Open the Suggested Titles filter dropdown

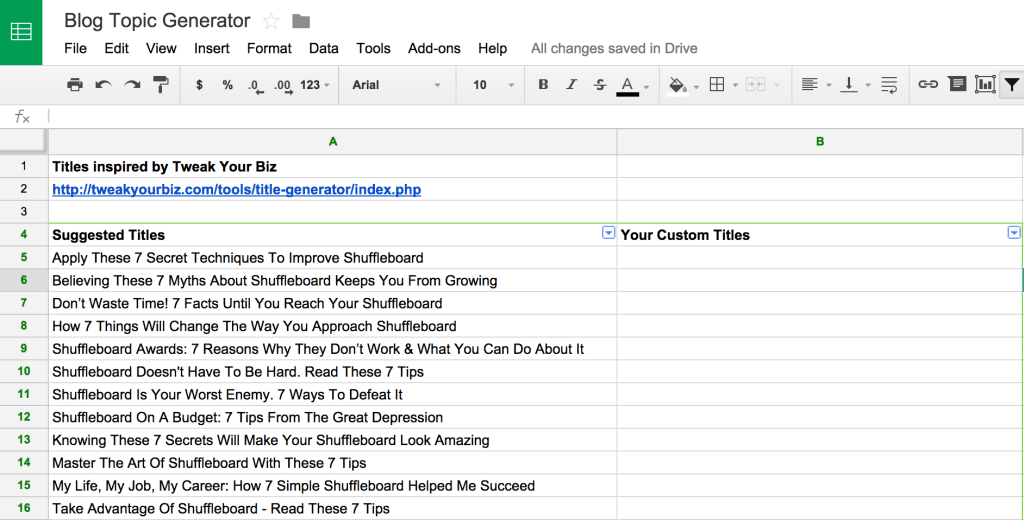(608, 233)
